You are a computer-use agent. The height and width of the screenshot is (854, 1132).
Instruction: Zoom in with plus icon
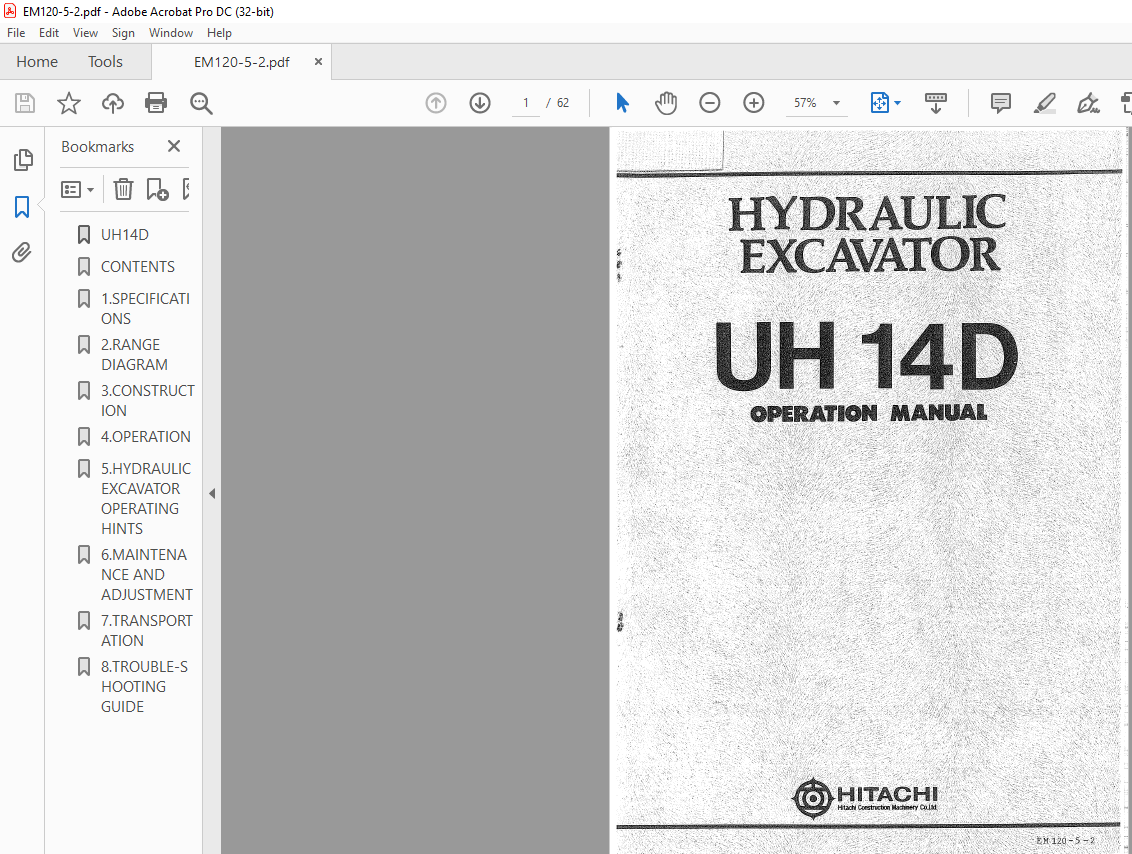tap(754, 103)
